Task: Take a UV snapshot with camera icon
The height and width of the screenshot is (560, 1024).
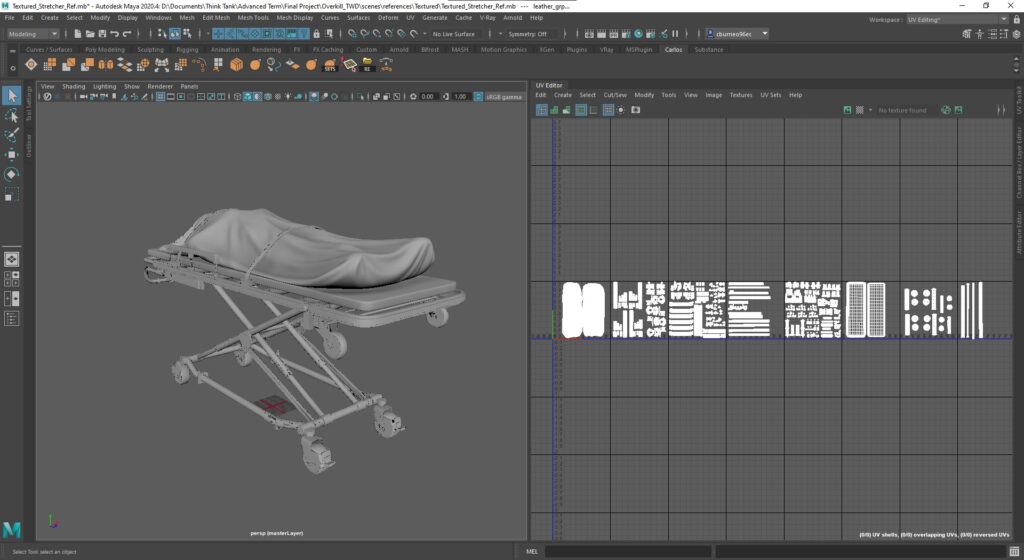Action: [635, 110]
